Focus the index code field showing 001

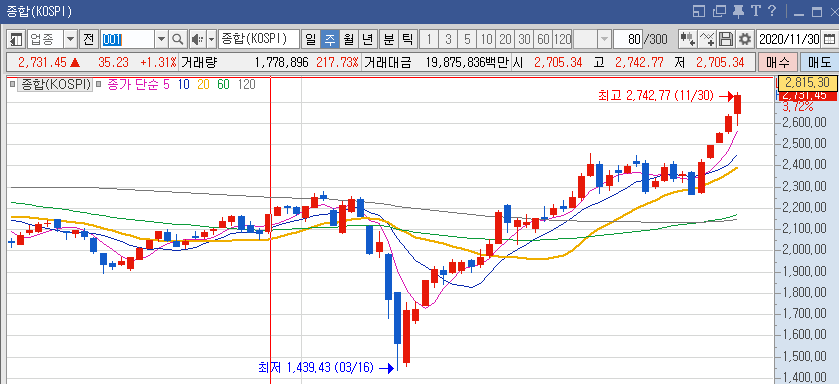[x=127, y=39]
